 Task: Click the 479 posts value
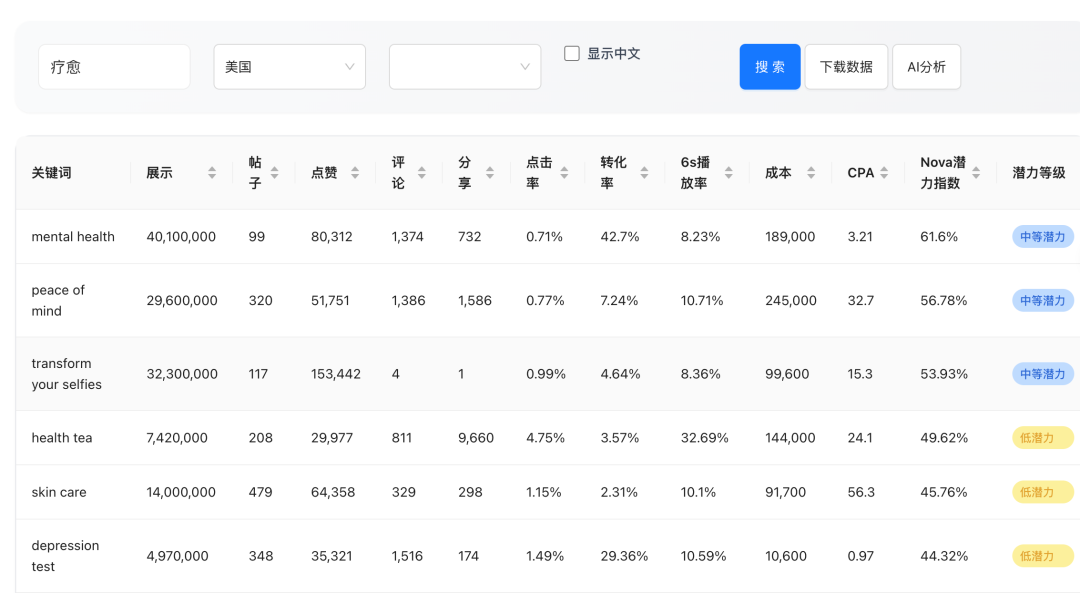pyautogui.click(x=260, y=492)
